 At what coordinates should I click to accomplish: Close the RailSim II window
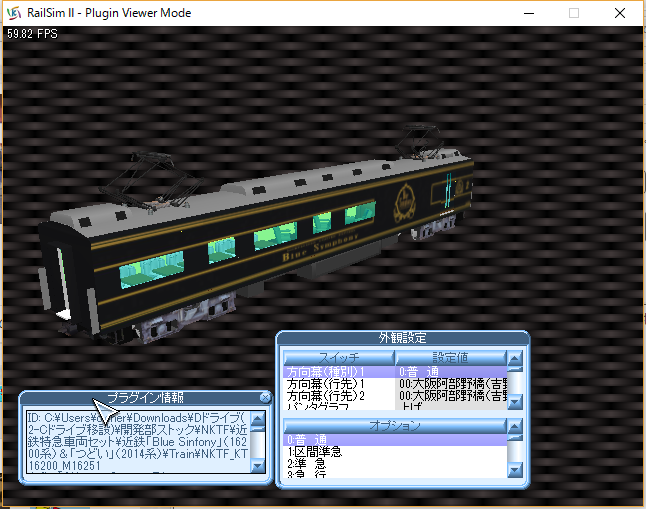(620, 13)
